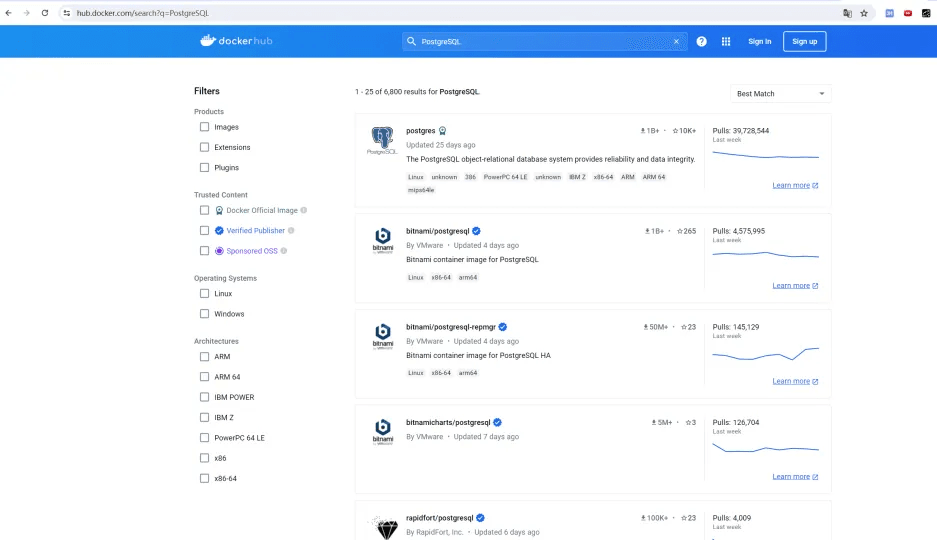Open the bitnami/postgresql-repmgr result title

pyautogui.click(x=451, y=327)
